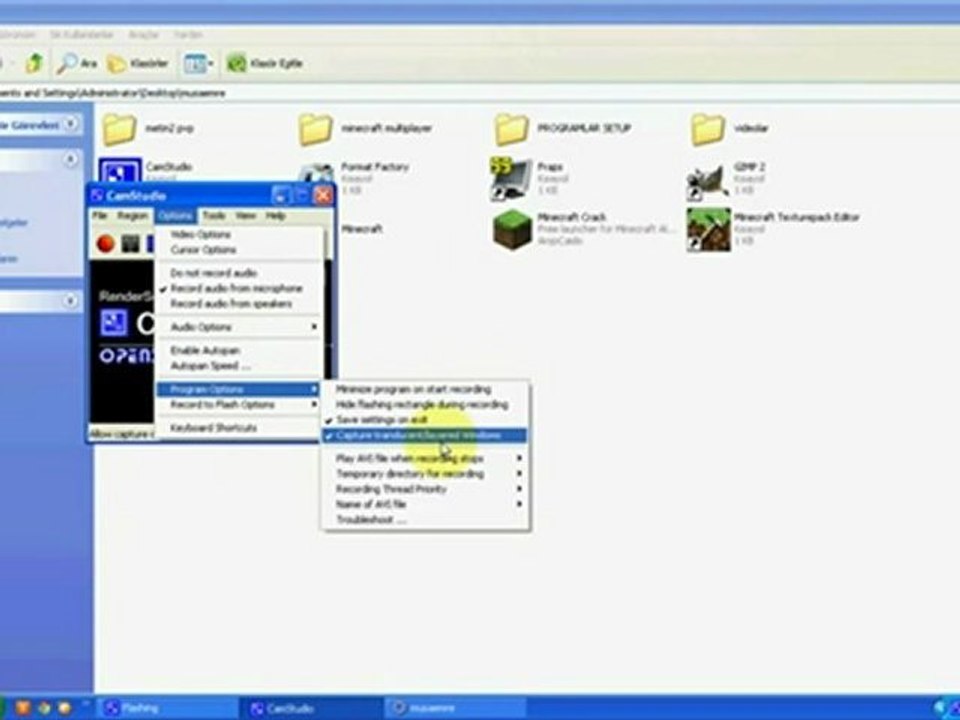960x720 pixels.
Task: Click the black Pause button in CamStudio toolbar
Action: click(x=130, y=244)
